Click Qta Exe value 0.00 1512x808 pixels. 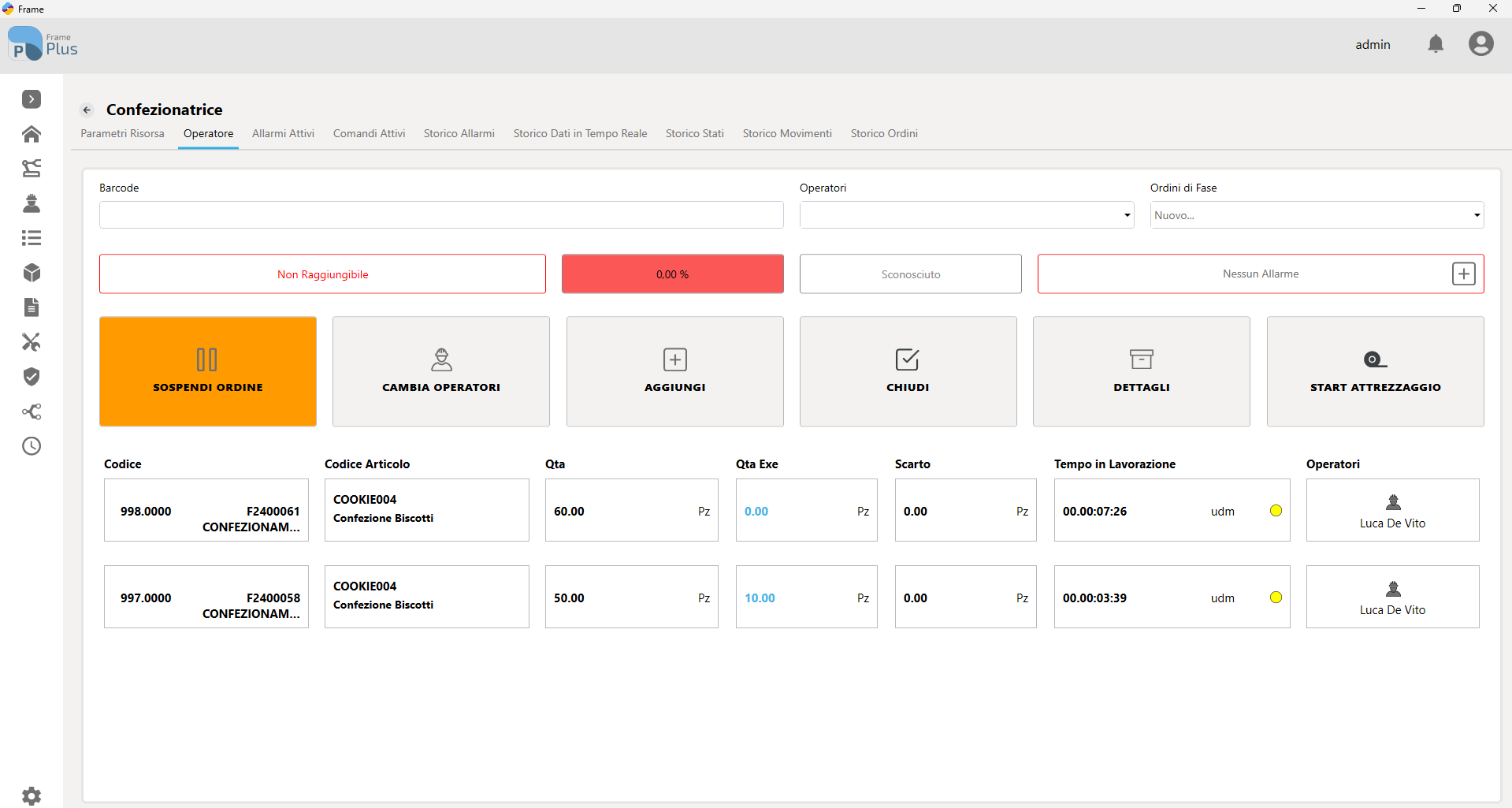pos(756,511)
